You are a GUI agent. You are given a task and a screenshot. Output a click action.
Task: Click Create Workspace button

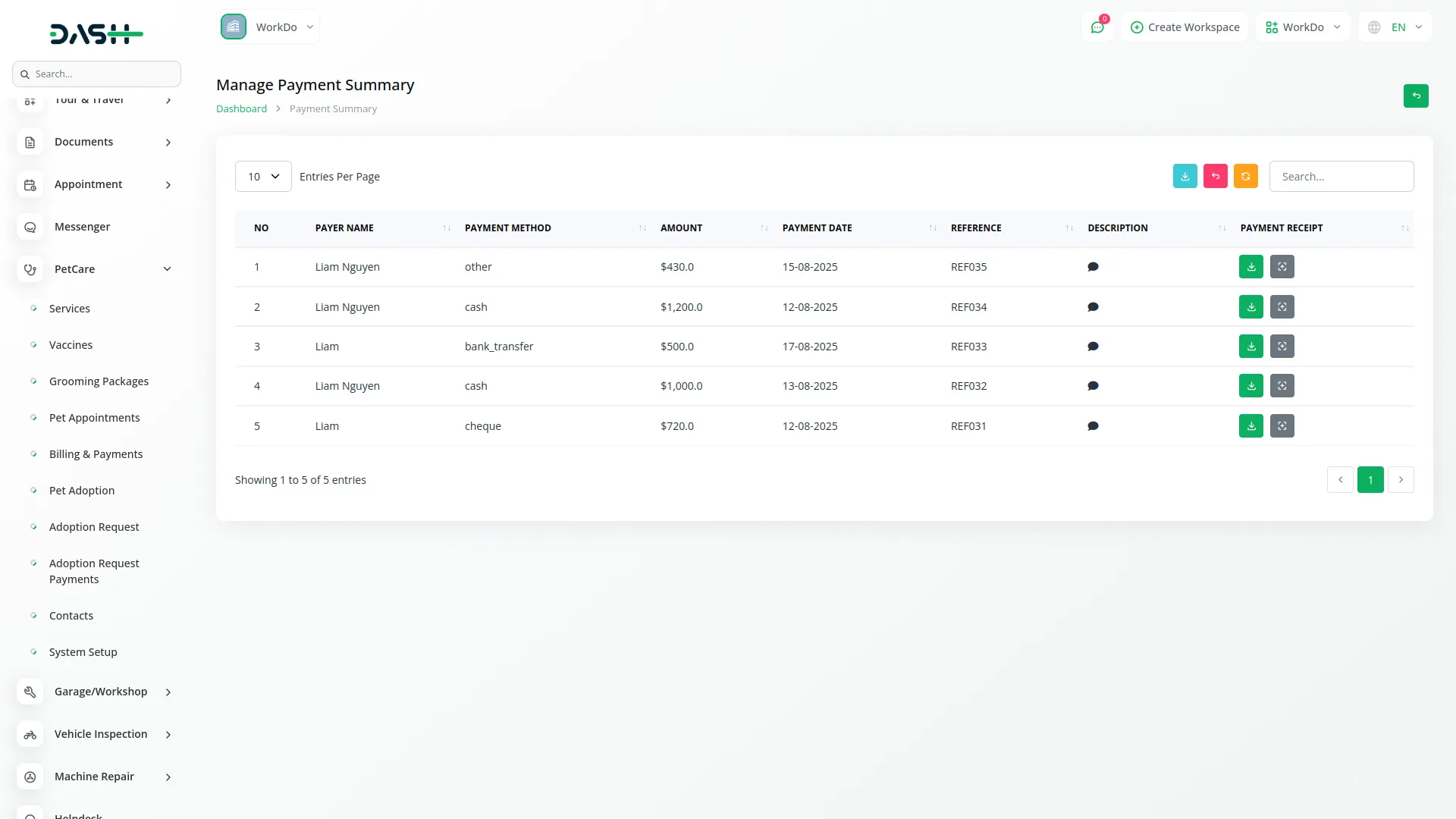pos(1185,27)
